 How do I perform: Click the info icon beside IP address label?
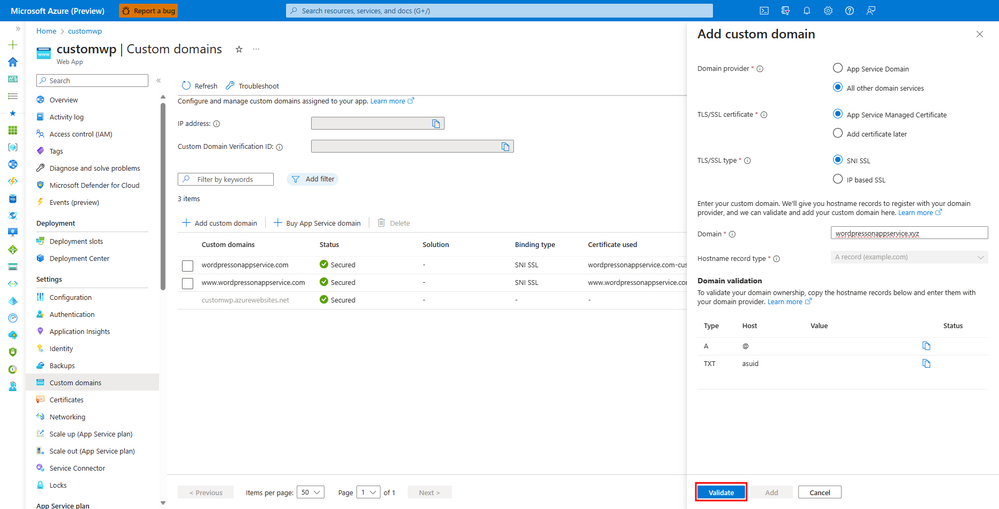point(217,124)
